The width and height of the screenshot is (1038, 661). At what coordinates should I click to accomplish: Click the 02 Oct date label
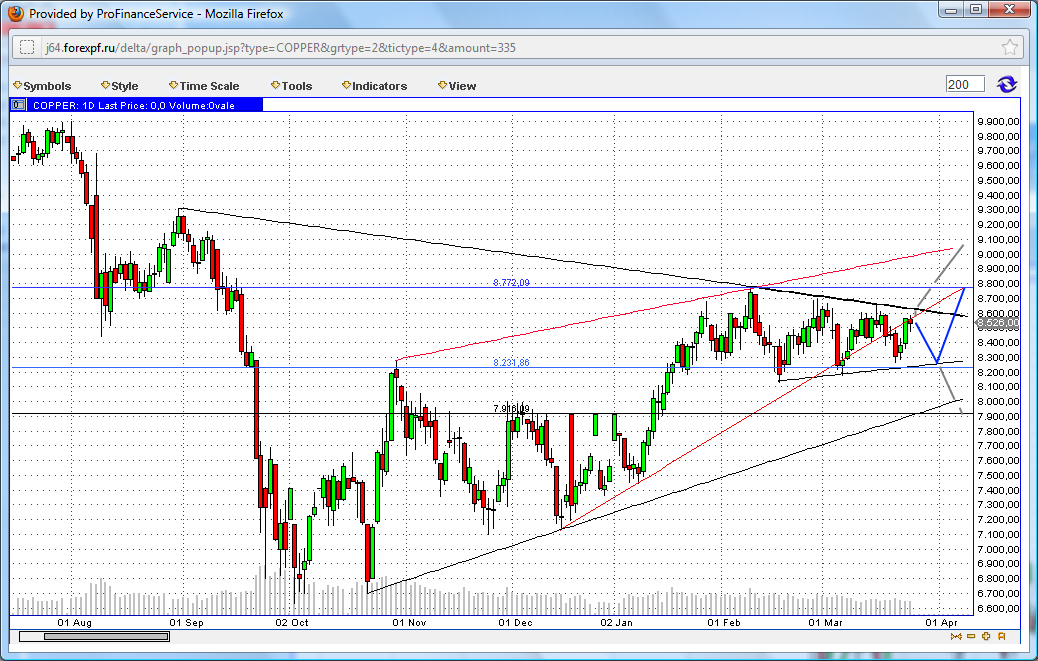(292, 623)
